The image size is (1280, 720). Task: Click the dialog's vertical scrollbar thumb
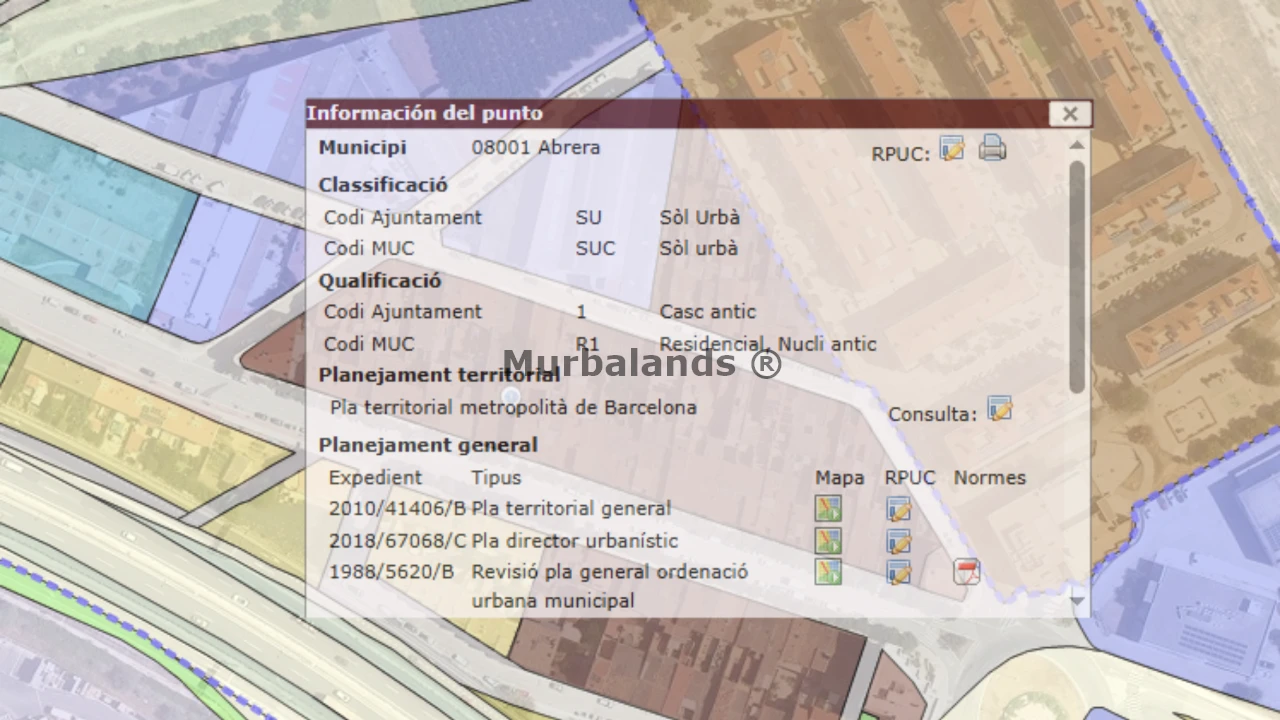(x=1077, y=275)
